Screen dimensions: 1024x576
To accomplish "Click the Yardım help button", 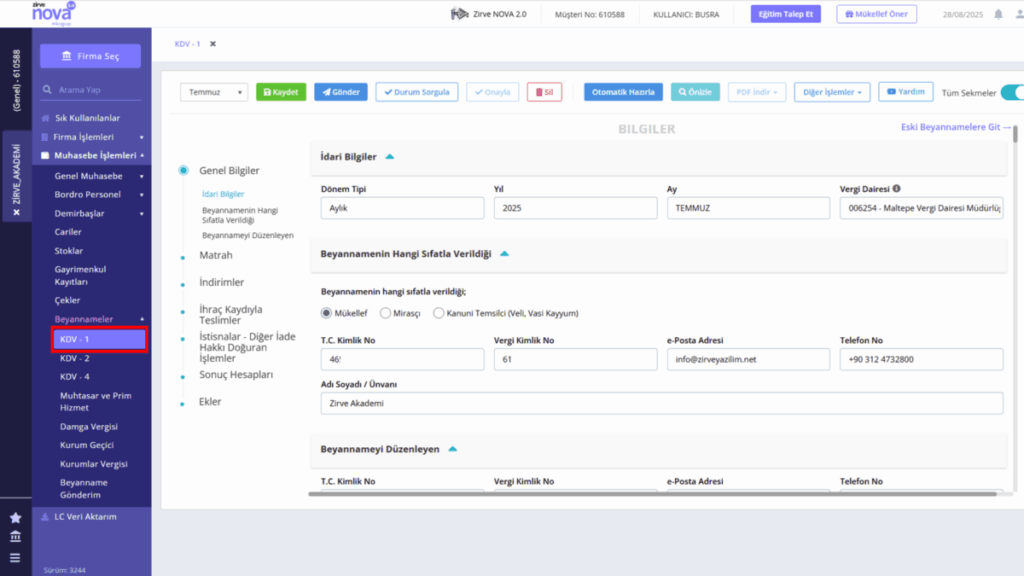I will [x=906, y=91].
